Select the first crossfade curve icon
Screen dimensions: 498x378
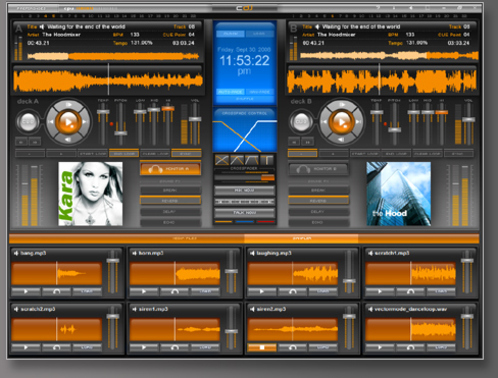coord(222,160)
